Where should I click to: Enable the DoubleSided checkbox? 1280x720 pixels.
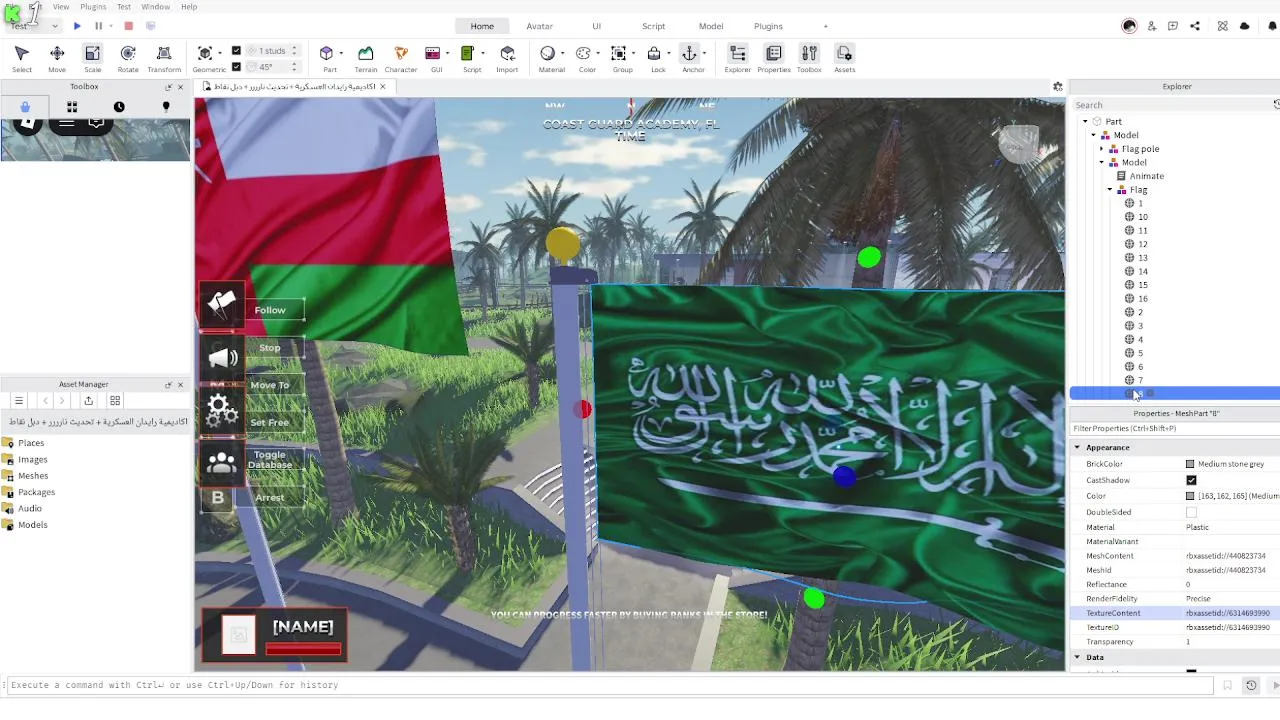[1191, 512]
